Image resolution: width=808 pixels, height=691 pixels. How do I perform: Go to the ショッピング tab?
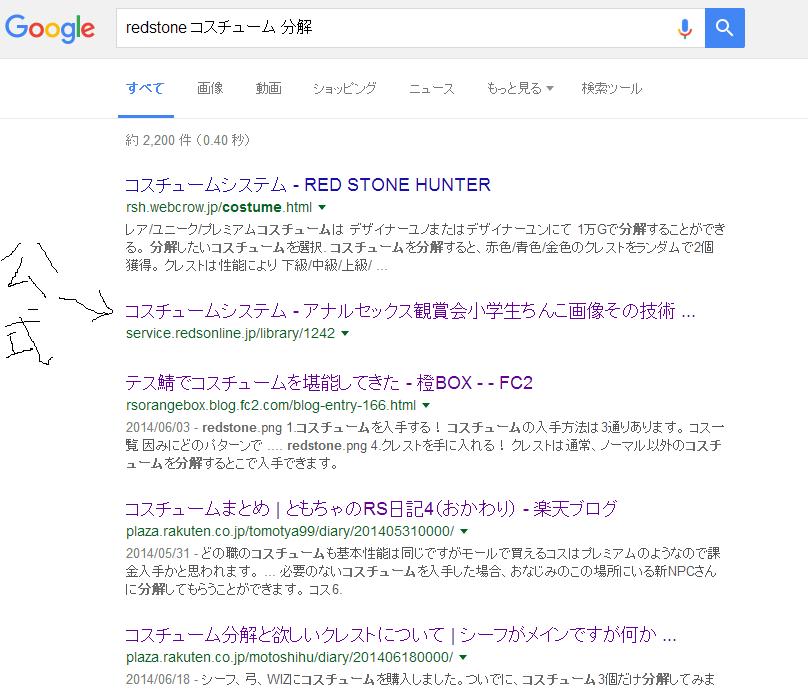345,88
